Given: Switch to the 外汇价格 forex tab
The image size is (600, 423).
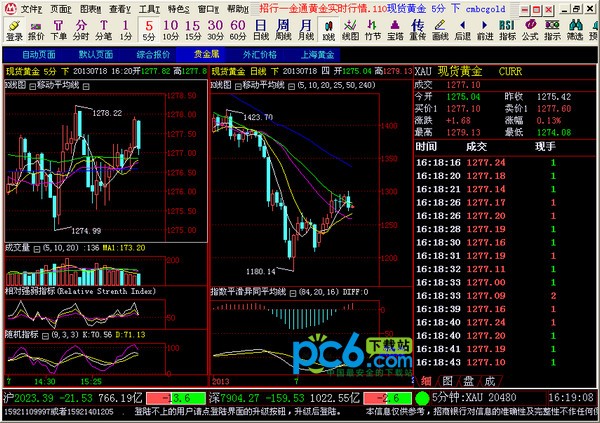Looking at the screenshot, I should (x=260, y=55).
